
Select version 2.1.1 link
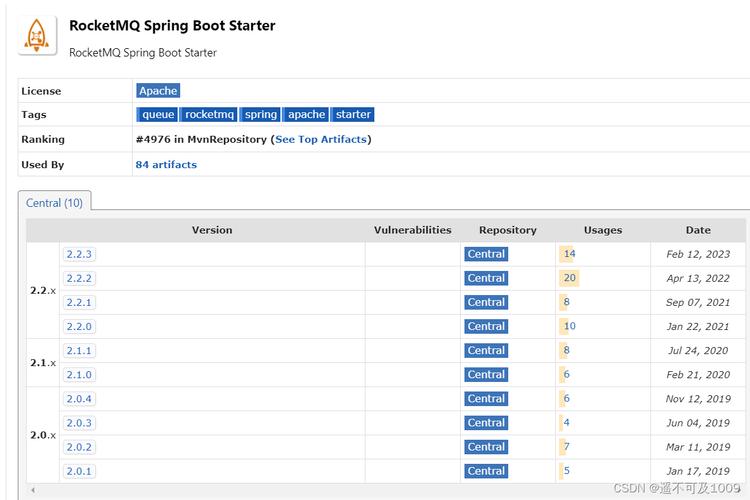79,351
